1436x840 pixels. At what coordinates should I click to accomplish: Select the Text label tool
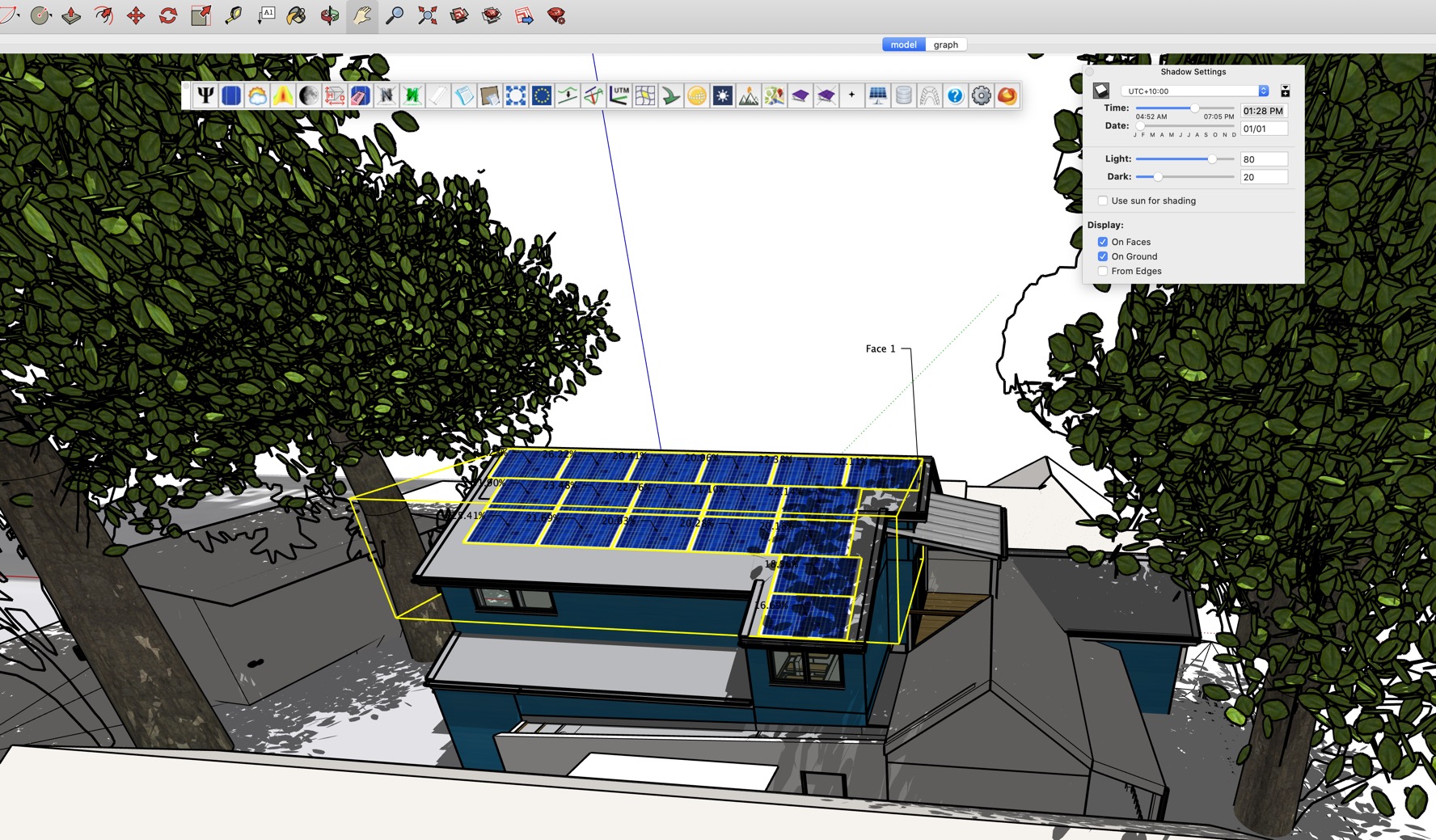[x=265, y=15]
